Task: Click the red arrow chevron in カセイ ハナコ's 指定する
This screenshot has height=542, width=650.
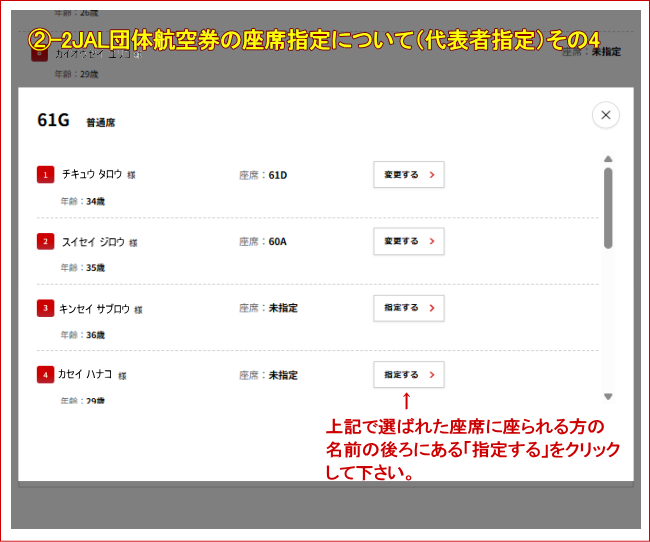Action: click(432, 375)
